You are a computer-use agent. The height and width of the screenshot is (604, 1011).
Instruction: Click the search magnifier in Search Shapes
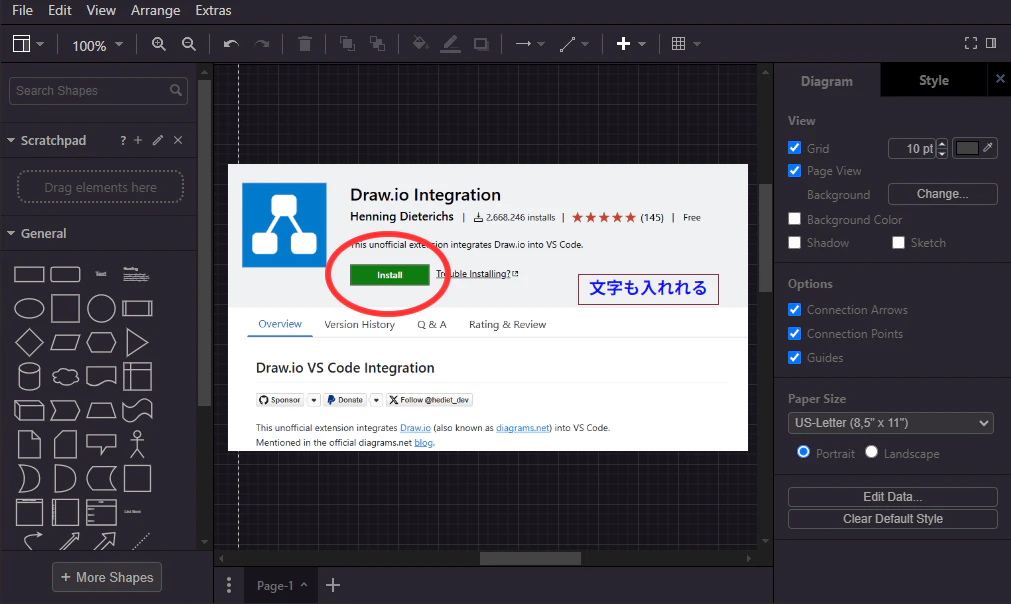pos(176,90)
